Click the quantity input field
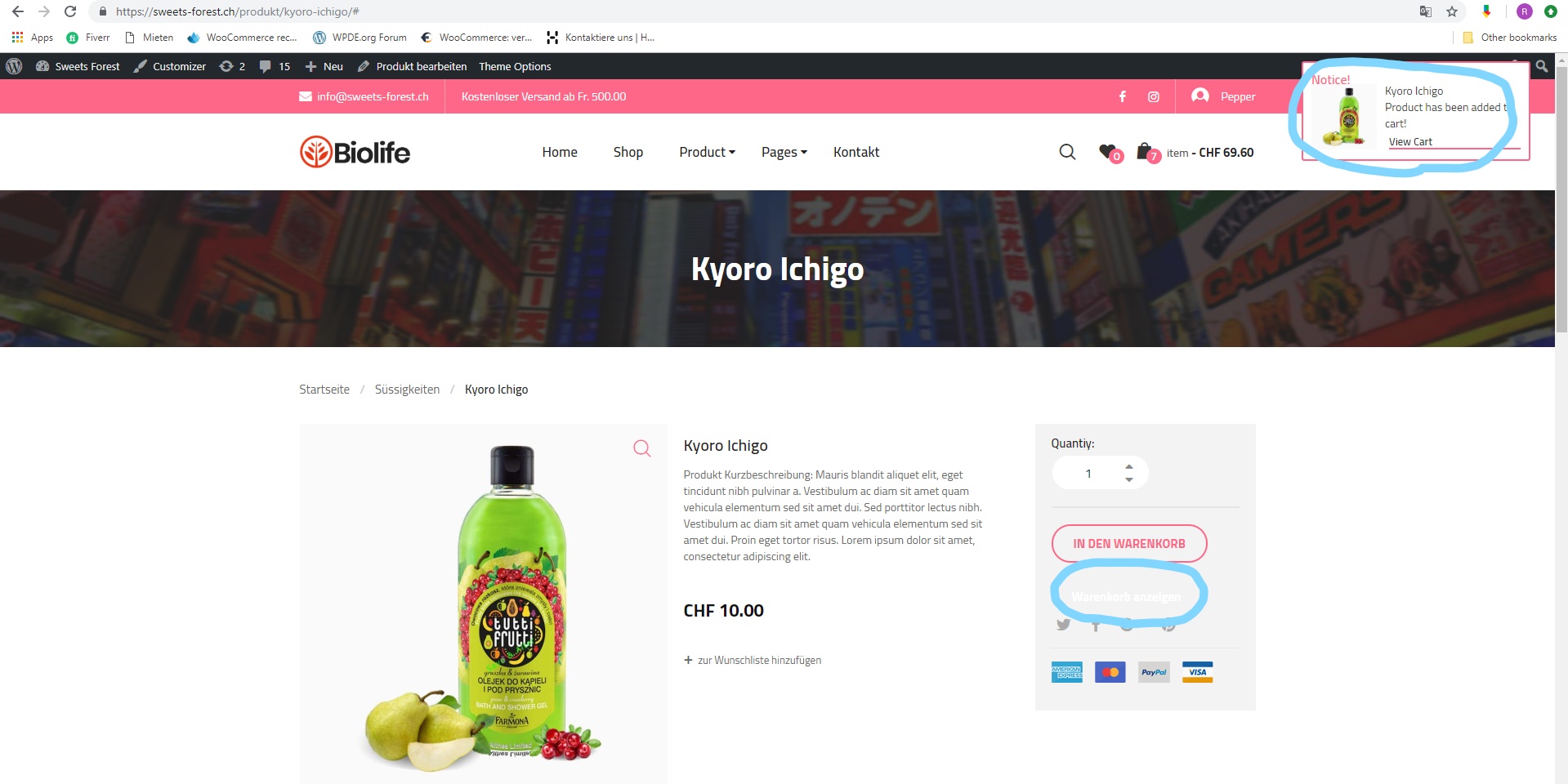 pos(1088,473)
